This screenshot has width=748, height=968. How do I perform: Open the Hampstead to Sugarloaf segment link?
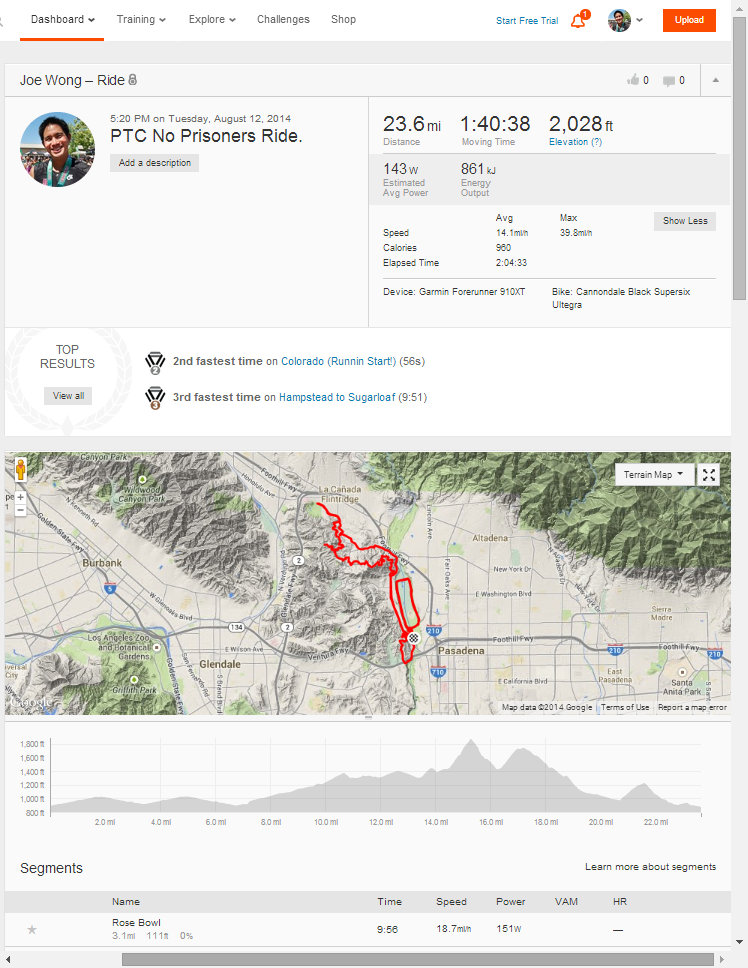click(336, 397)
